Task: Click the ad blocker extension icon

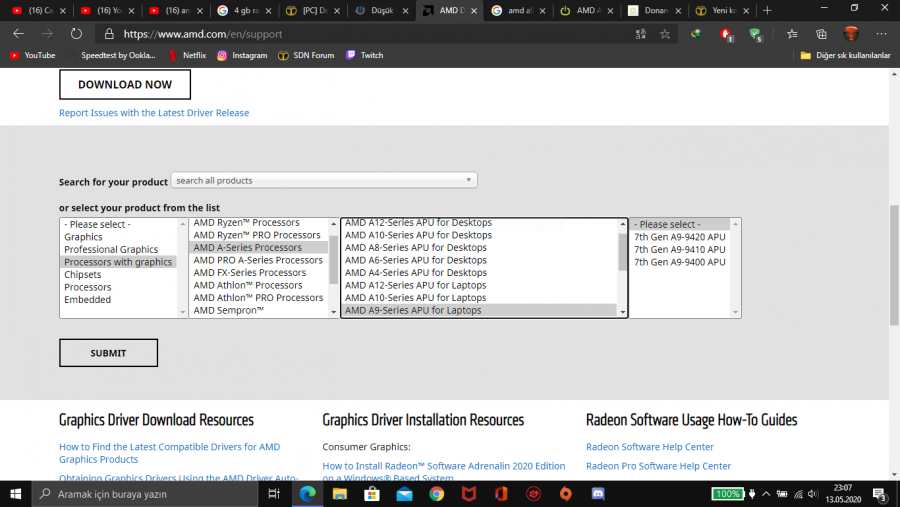Action: 726,34
